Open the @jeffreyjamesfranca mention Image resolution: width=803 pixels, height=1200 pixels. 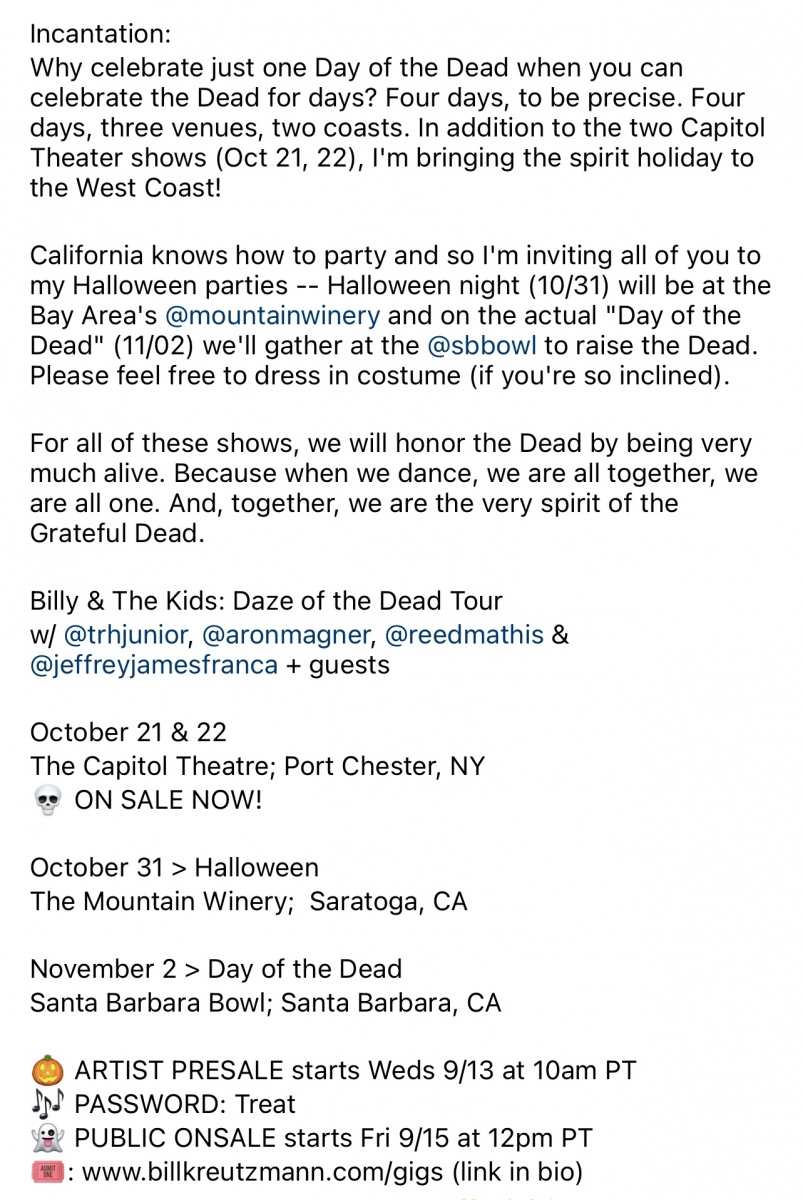[x=154, y=665]
